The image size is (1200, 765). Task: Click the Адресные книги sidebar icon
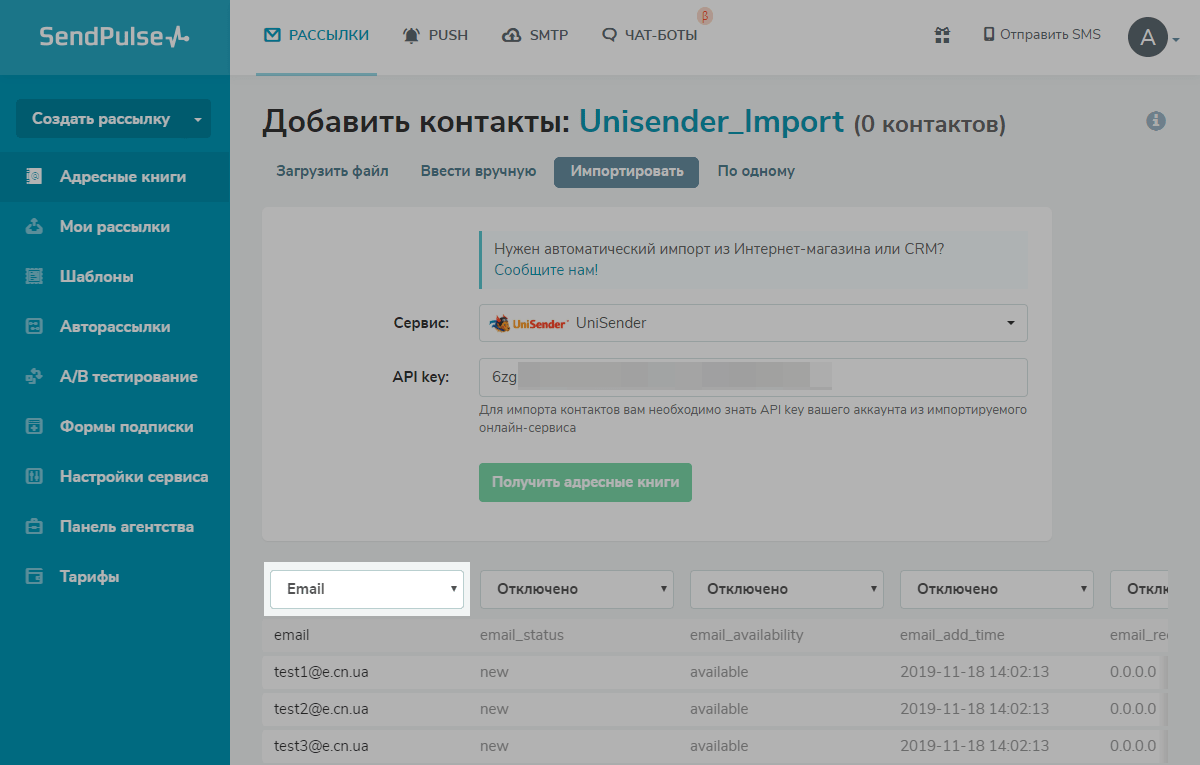point(34,177)
